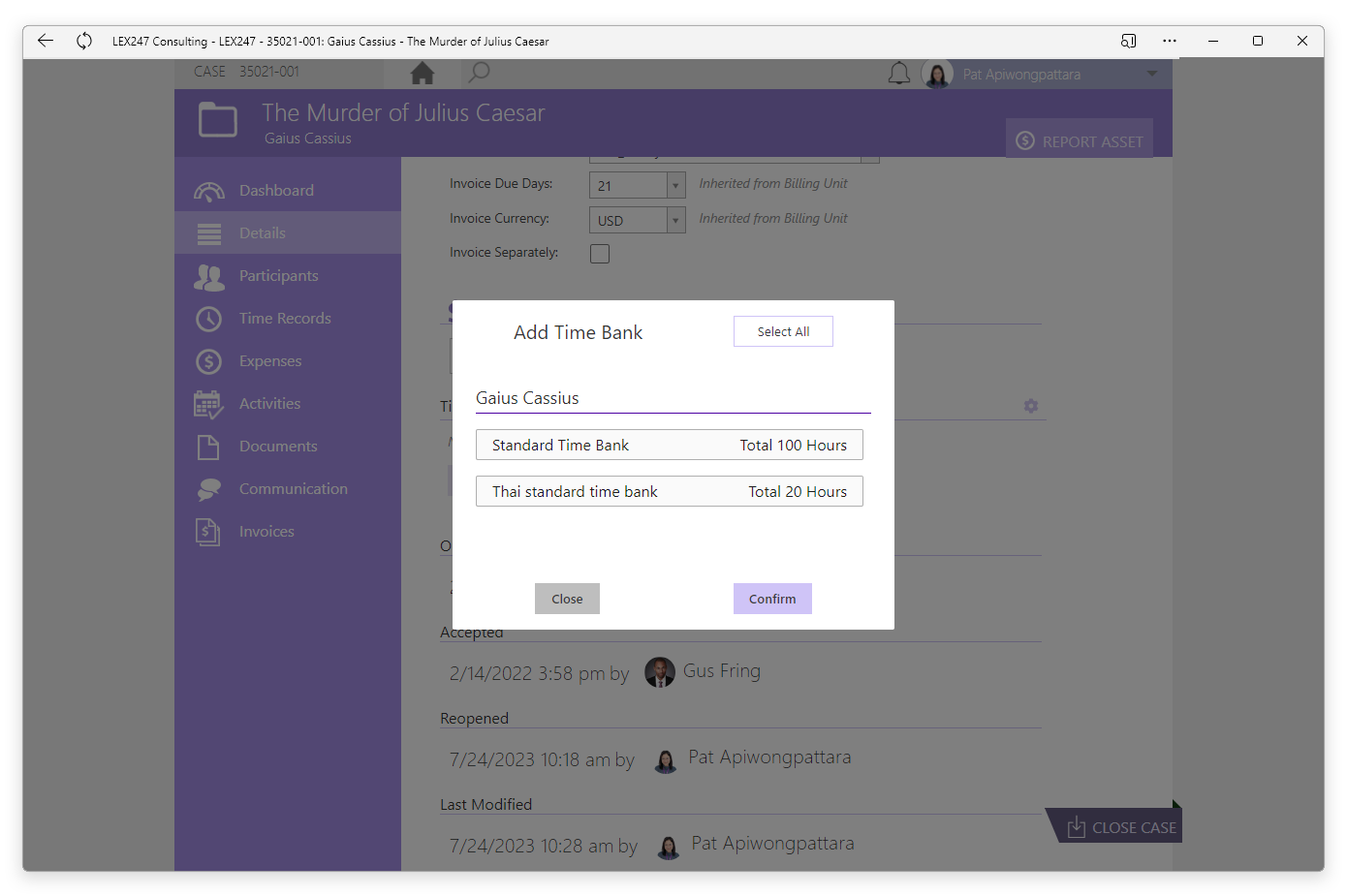The image size is (1347, 896).
Task: Open the notifications bell
Action: pyautogui.click(x=899, y=74)
